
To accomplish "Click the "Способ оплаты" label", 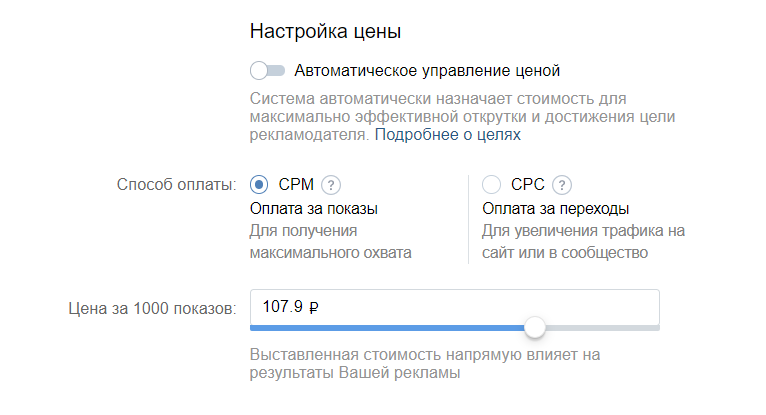I will click(x=176, y=185).
